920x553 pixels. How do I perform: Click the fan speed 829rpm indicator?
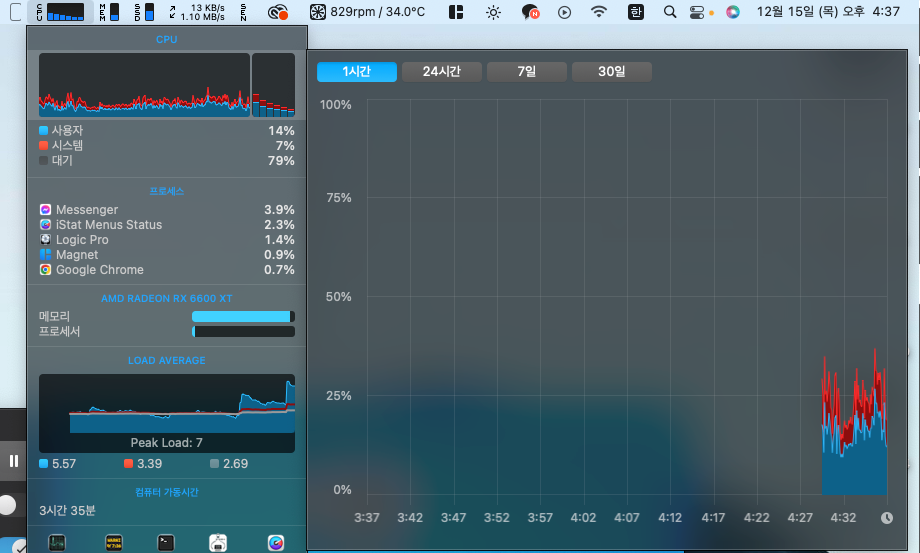click(x=367, y=12)
